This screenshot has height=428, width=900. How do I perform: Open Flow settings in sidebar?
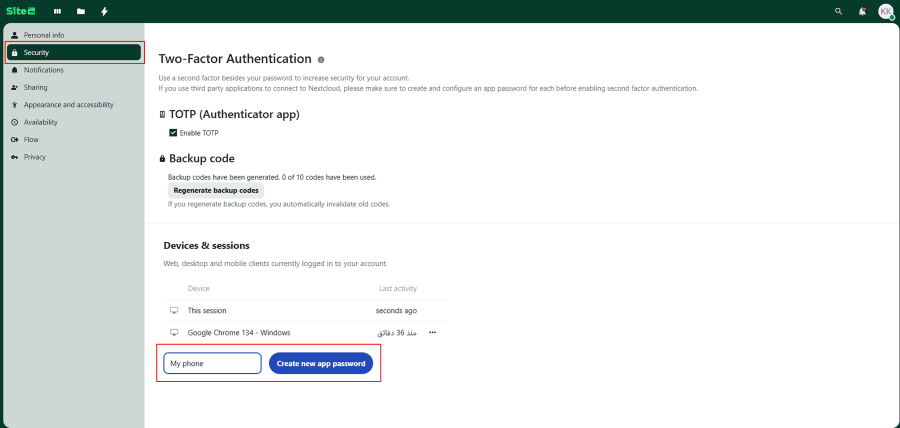click(31, 139)
